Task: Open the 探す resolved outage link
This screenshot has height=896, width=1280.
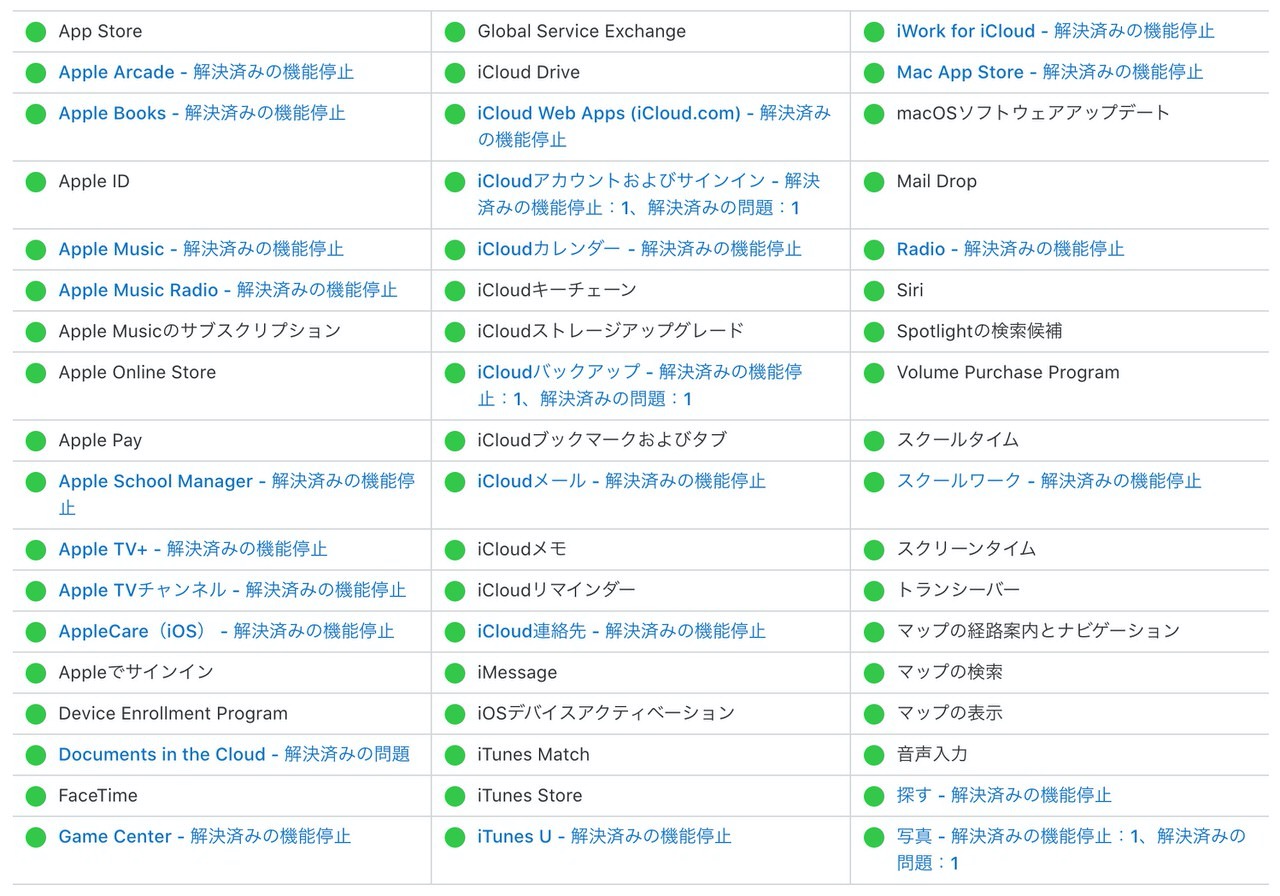Action: (x=1004, y=795)
